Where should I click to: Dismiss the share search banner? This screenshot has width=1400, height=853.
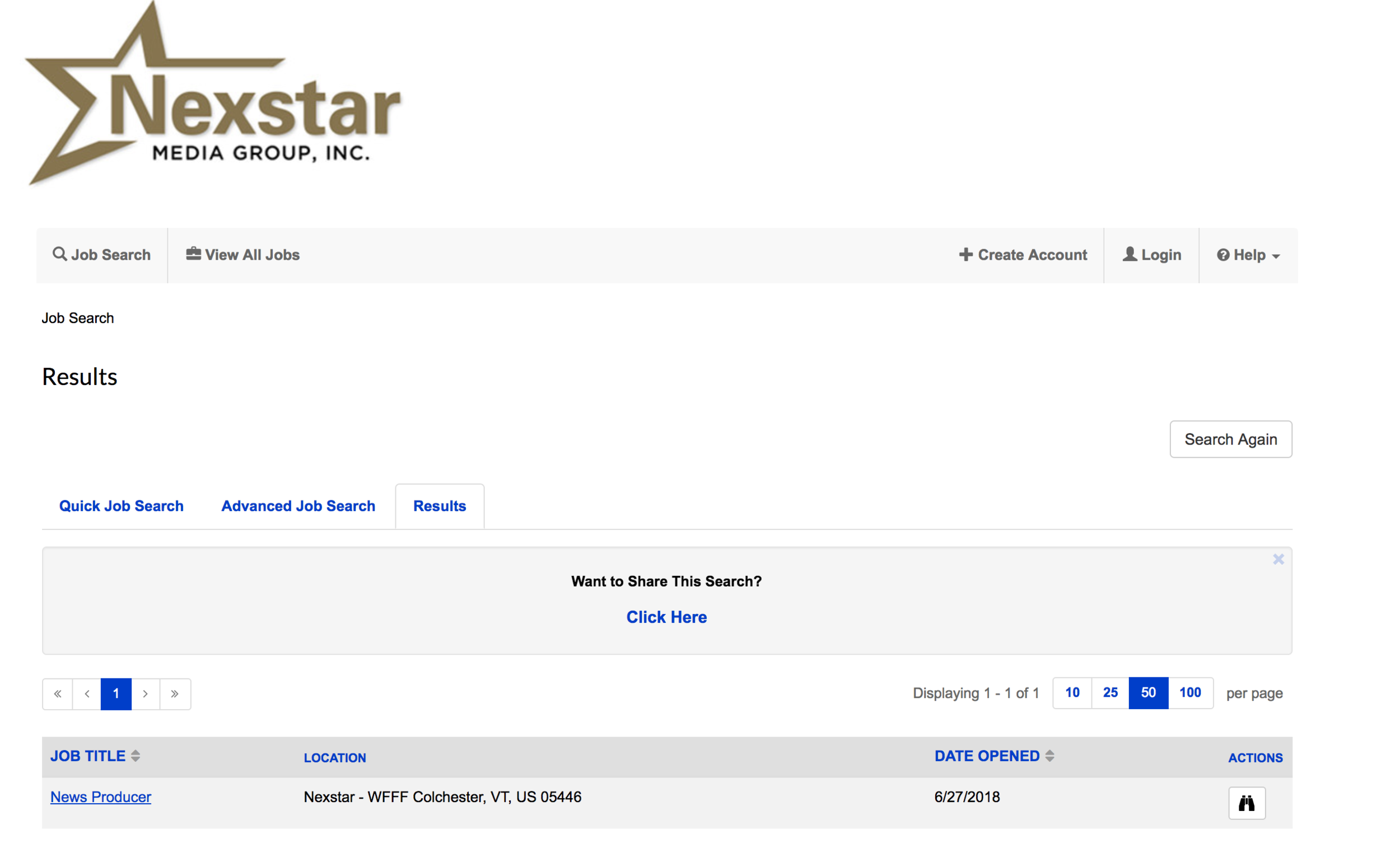[x=1278, y=559]
